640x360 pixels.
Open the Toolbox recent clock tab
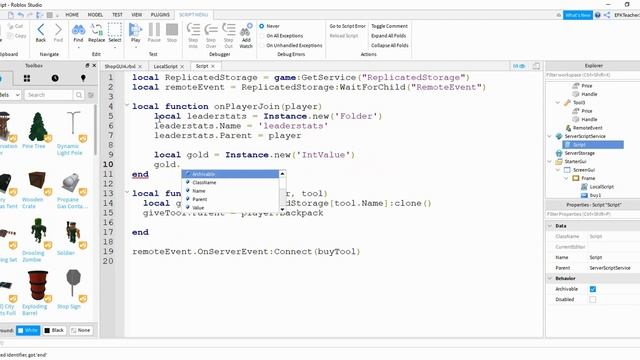pos(55,78)
